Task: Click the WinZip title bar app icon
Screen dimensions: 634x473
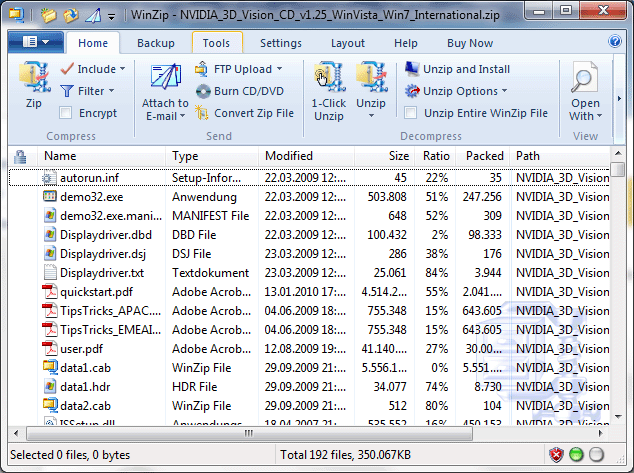Action: [17, 15]
